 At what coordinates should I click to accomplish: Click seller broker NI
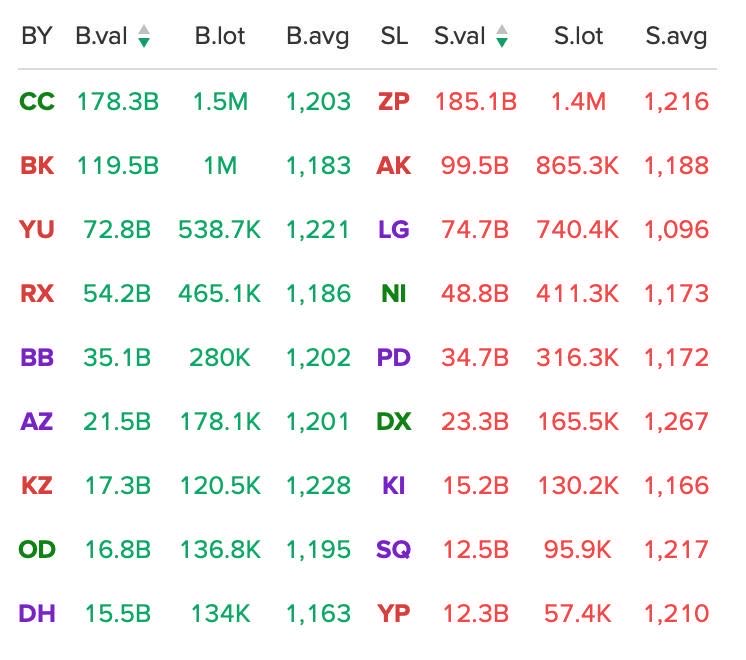394,293
